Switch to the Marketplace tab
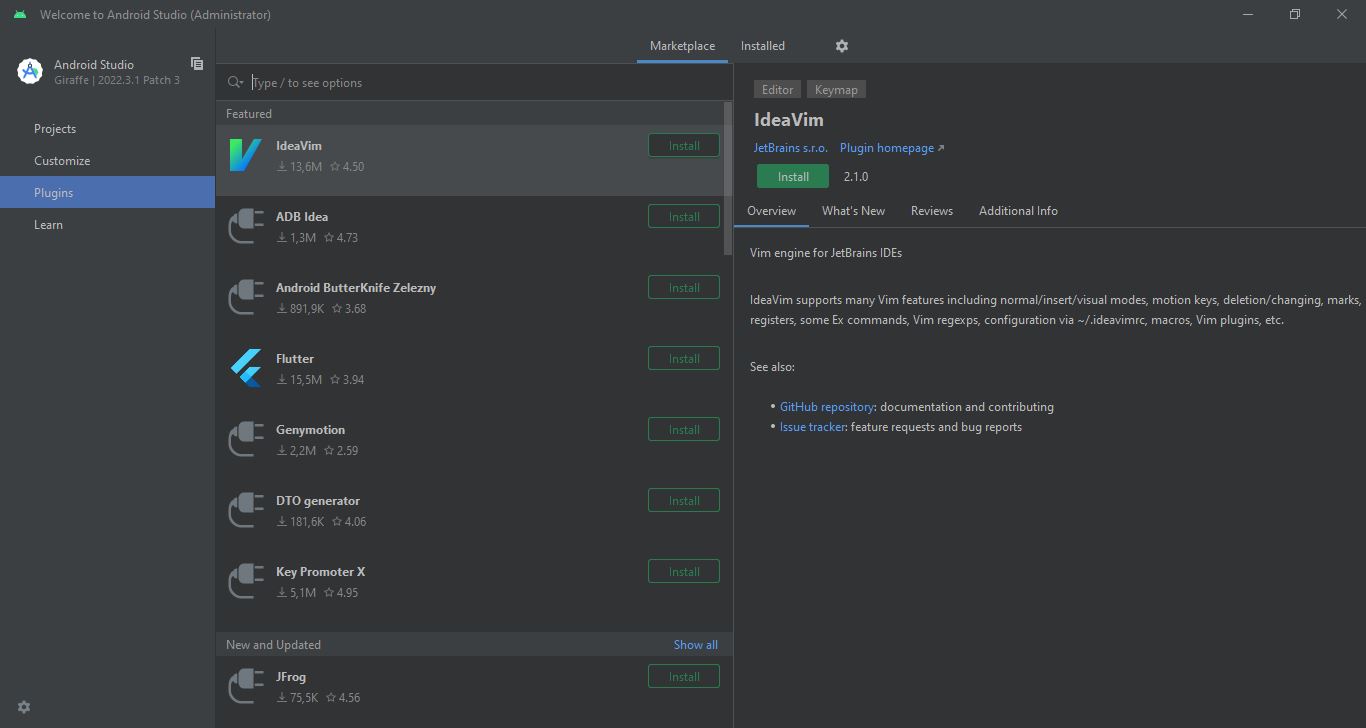This screenshot has width=1366, height=728. (682, 46)
